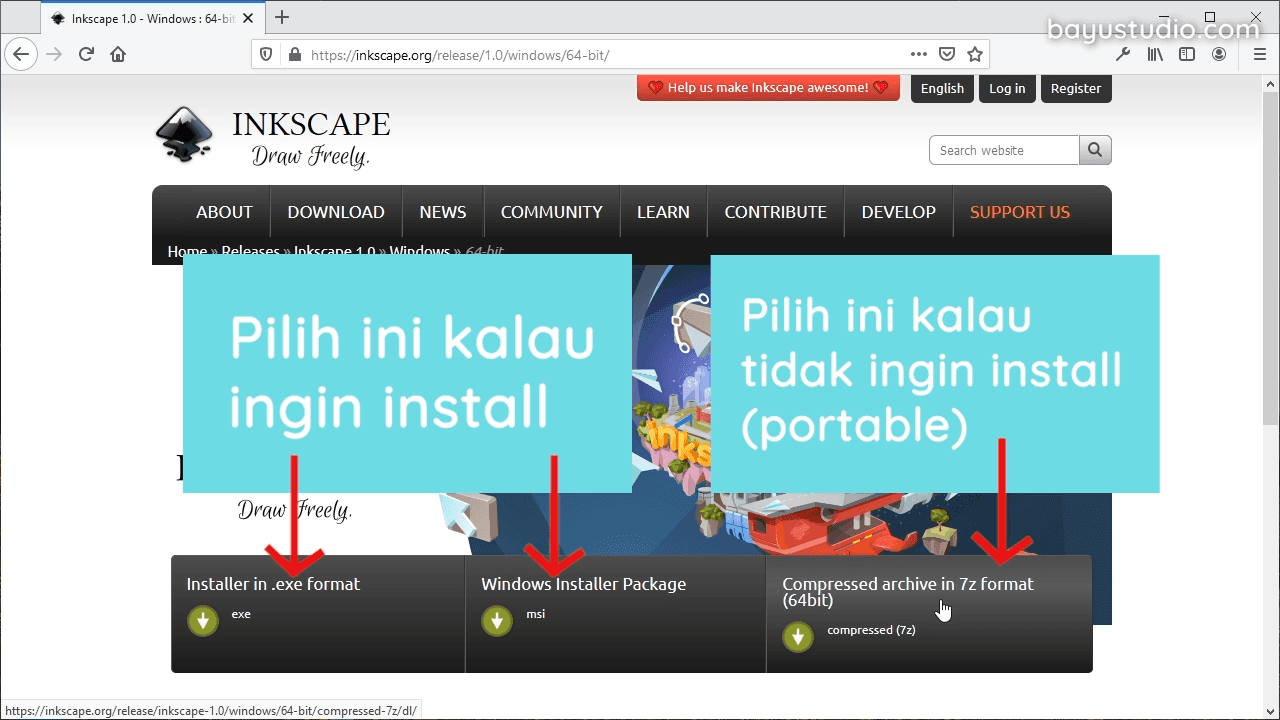Open the COMMUNITY navigation menu item
Screen dimensions: 1280x720
pos(551,212)
